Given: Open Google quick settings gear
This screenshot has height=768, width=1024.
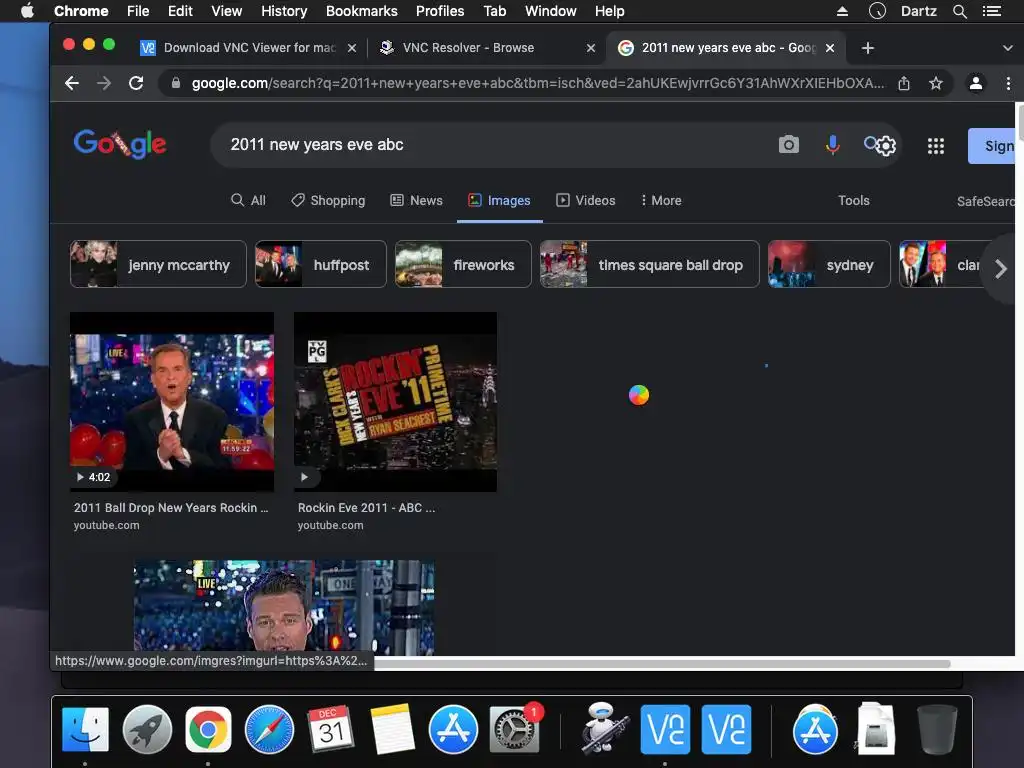Looking at the screenshot, I should coord(886,146).
